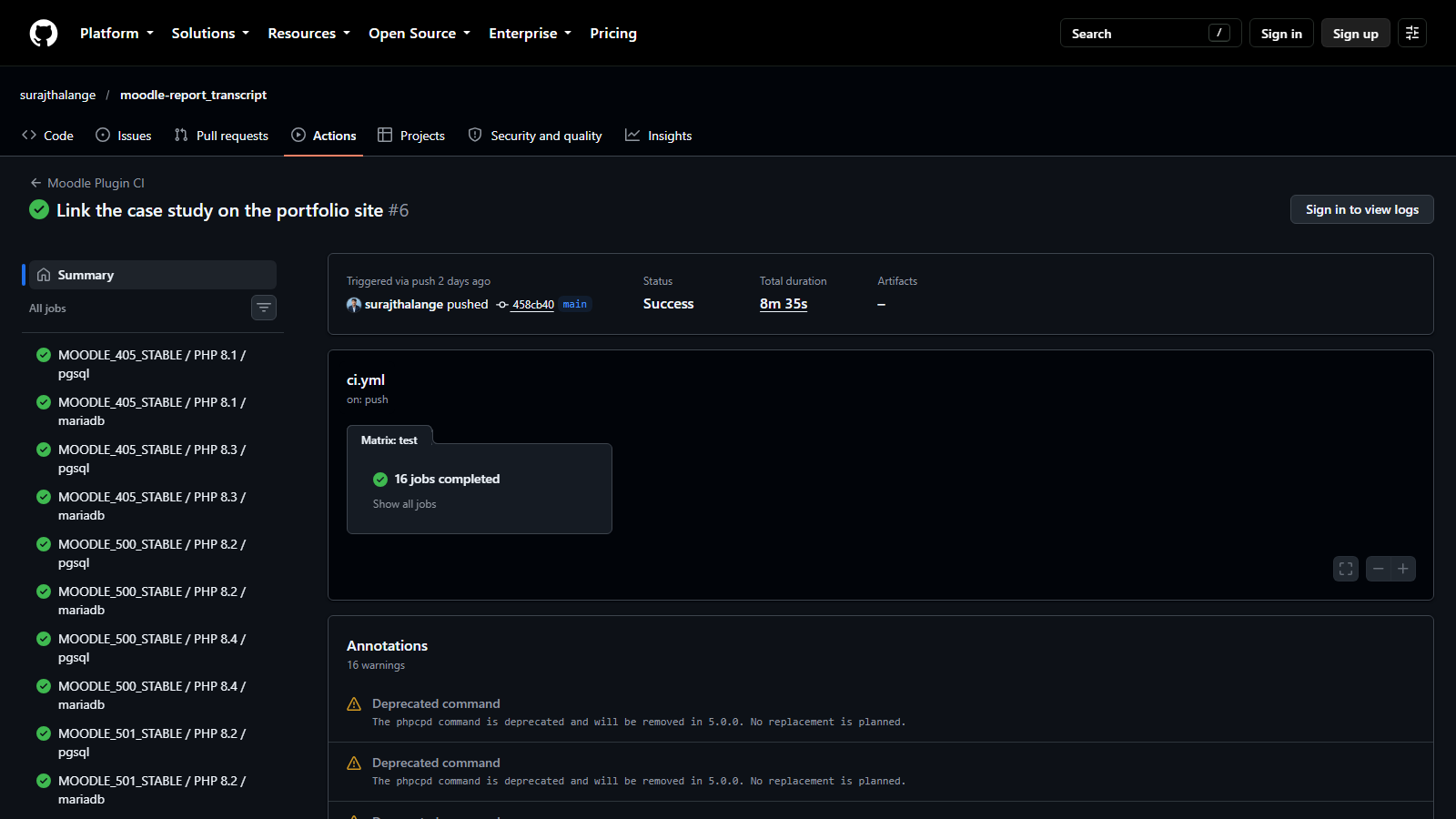Open appearance settings icon in top bar

coord(1412,34)
